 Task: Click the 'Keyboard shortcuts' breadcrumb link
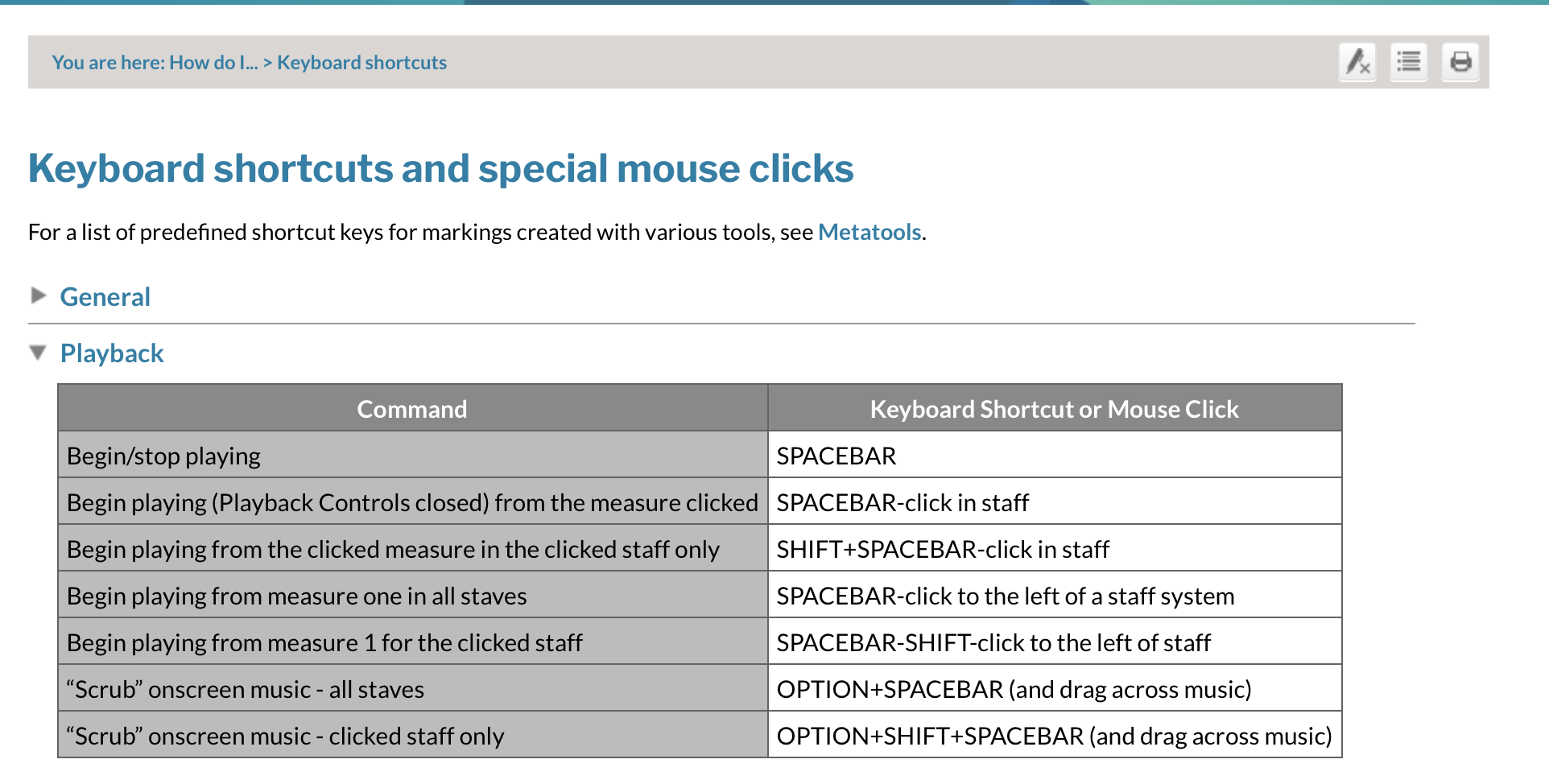361,63
